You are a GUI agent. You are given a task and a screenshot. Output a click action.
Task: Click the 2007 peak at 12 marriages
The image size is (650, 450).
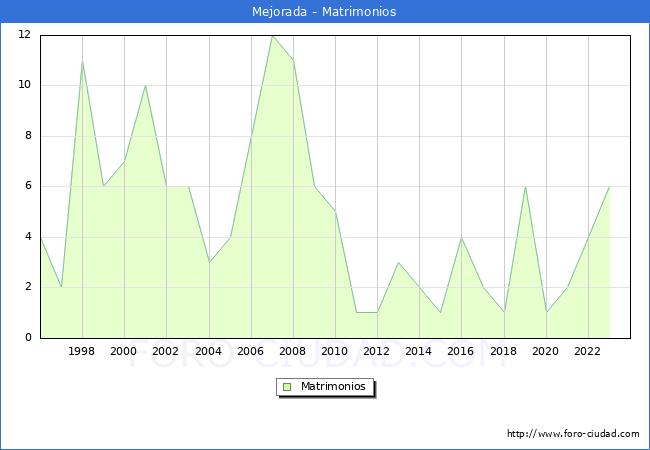pos(272,36)
